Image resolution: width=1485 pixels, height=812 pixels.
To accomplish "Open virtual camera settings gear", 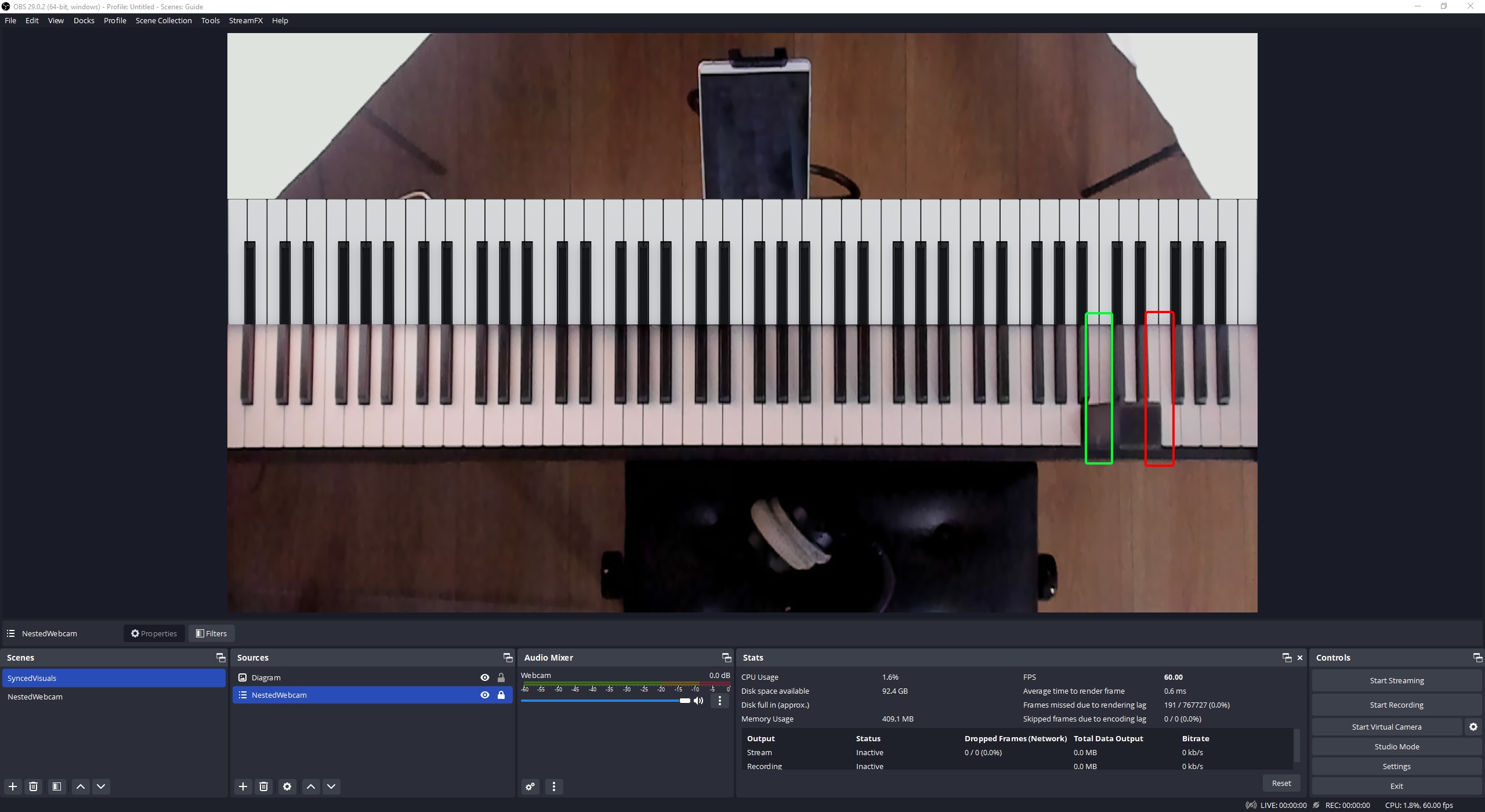I will 1473,727.
